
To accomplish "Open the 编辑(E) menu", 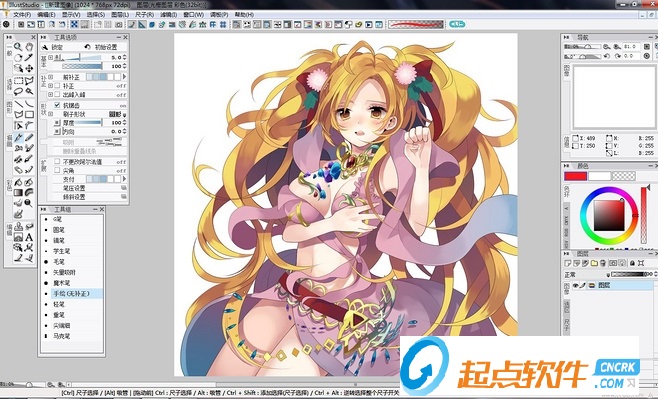I will (x=46, y=15).
